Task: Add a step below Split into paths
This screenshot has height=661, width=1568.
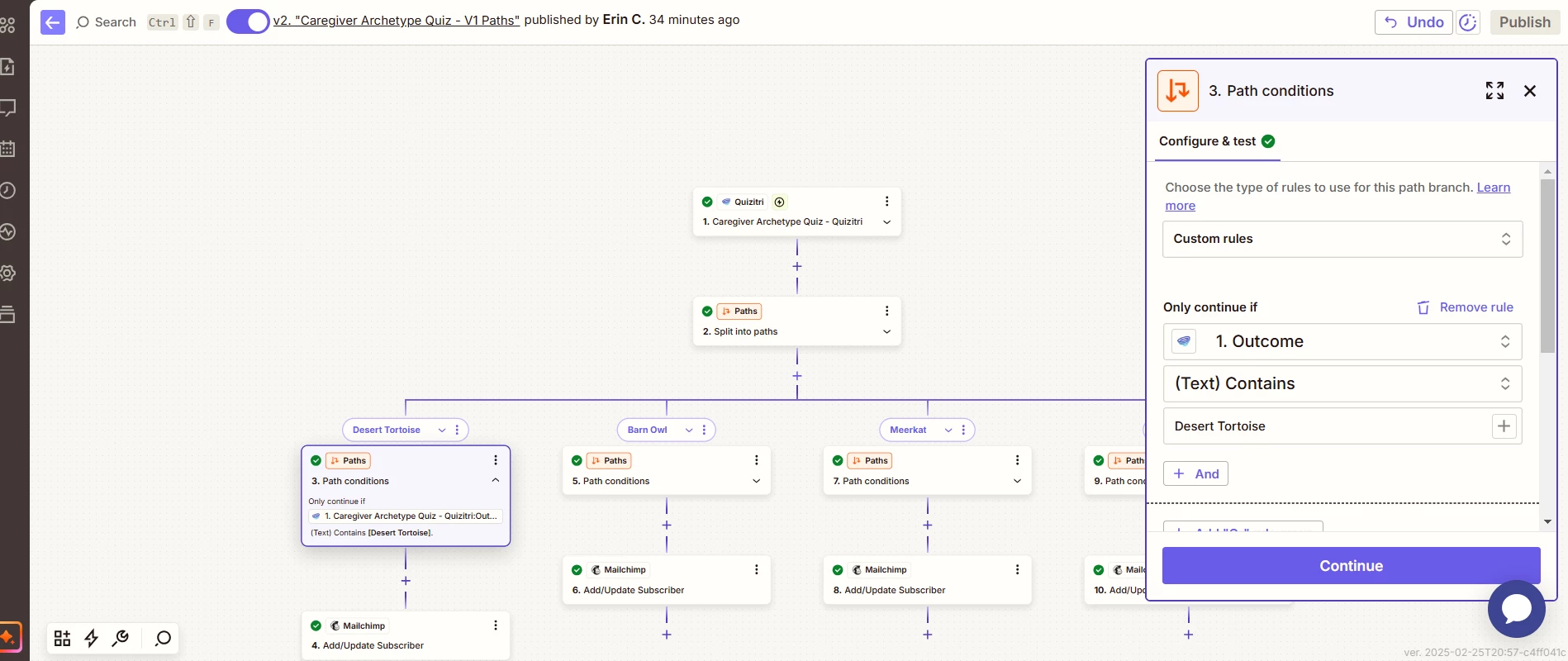Action: point(797,376)
